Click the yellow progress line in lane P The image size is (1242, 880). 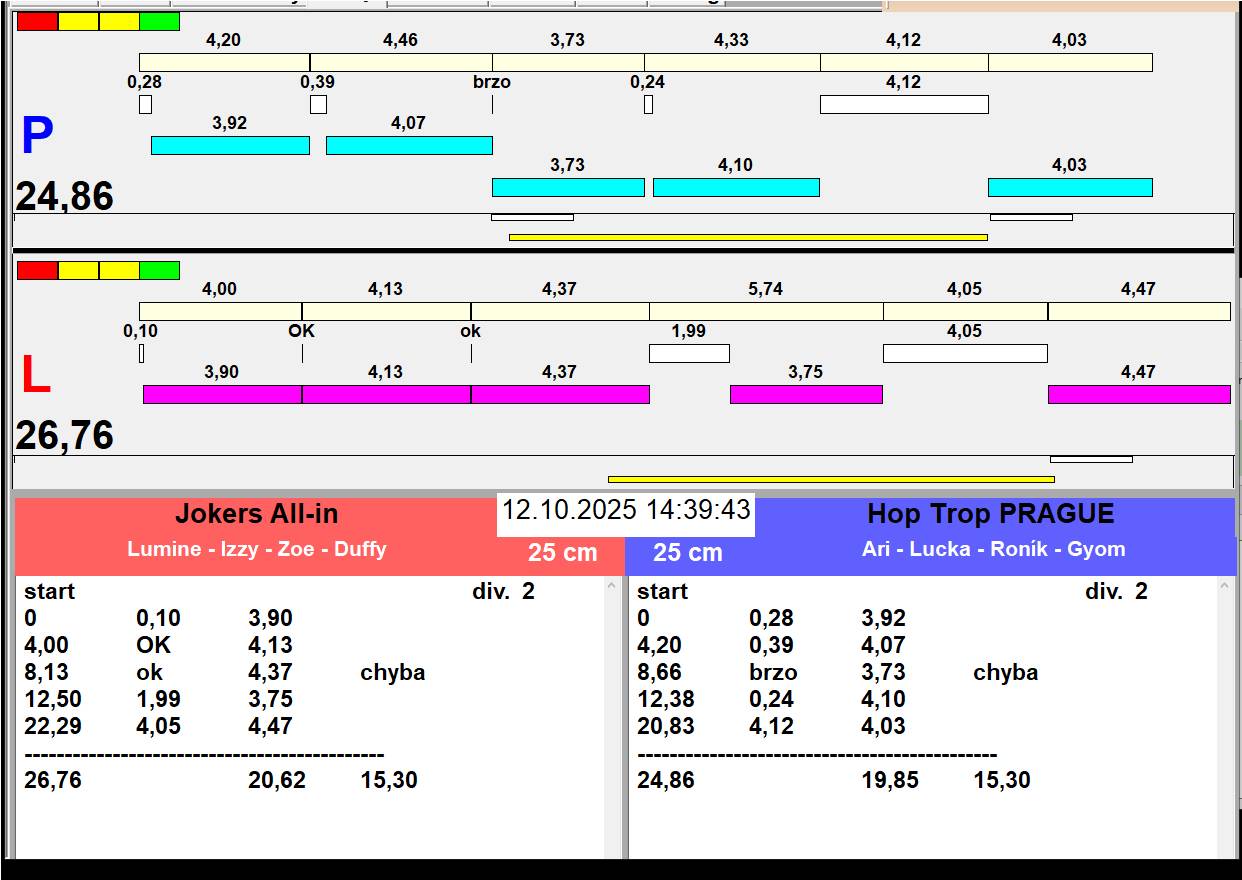tap(748, 237)
